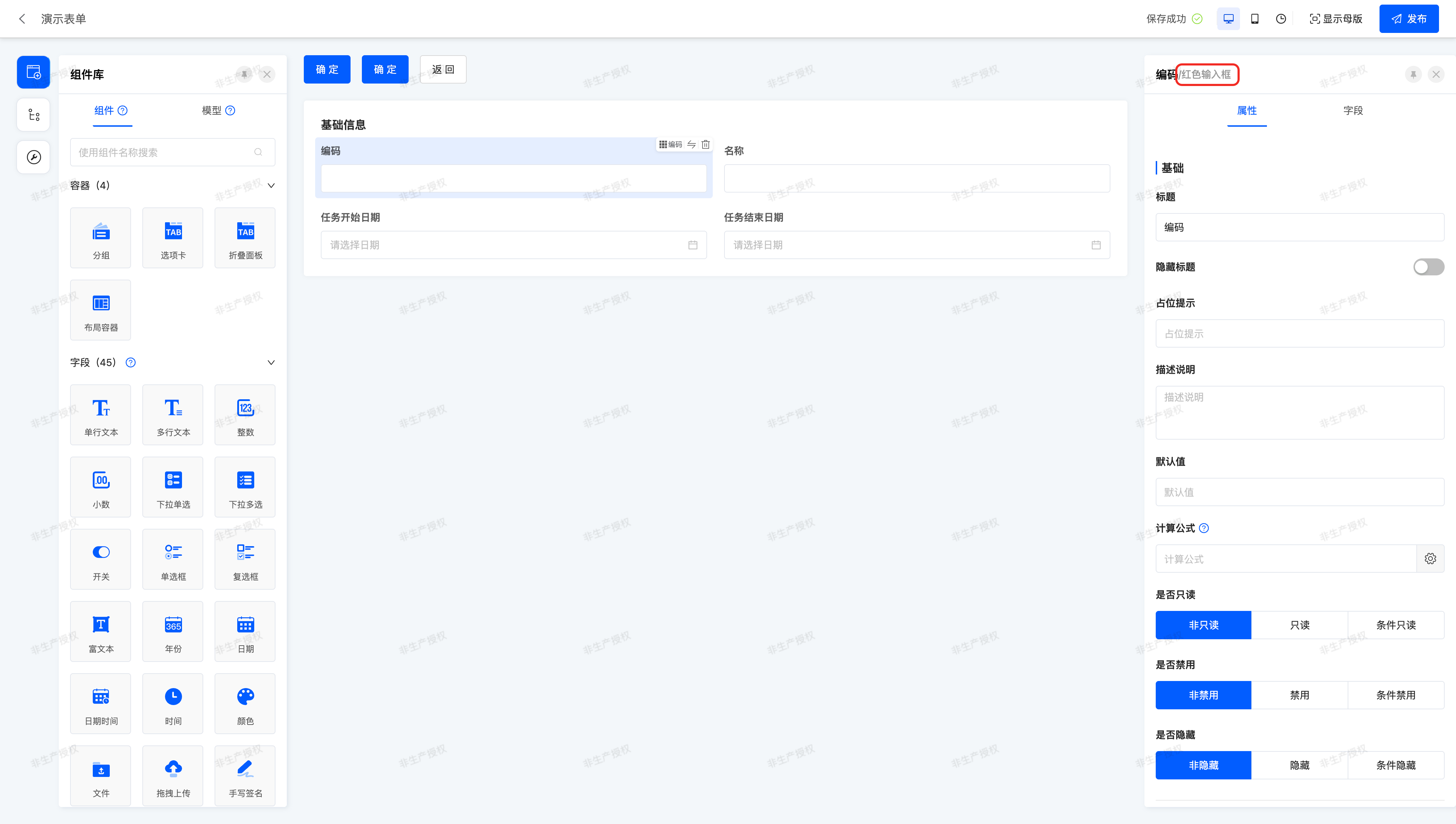The height and width of the screenshot is (824, 1456).
Task: Switch to the 字段 properties tab
Action: [1352, 110]
